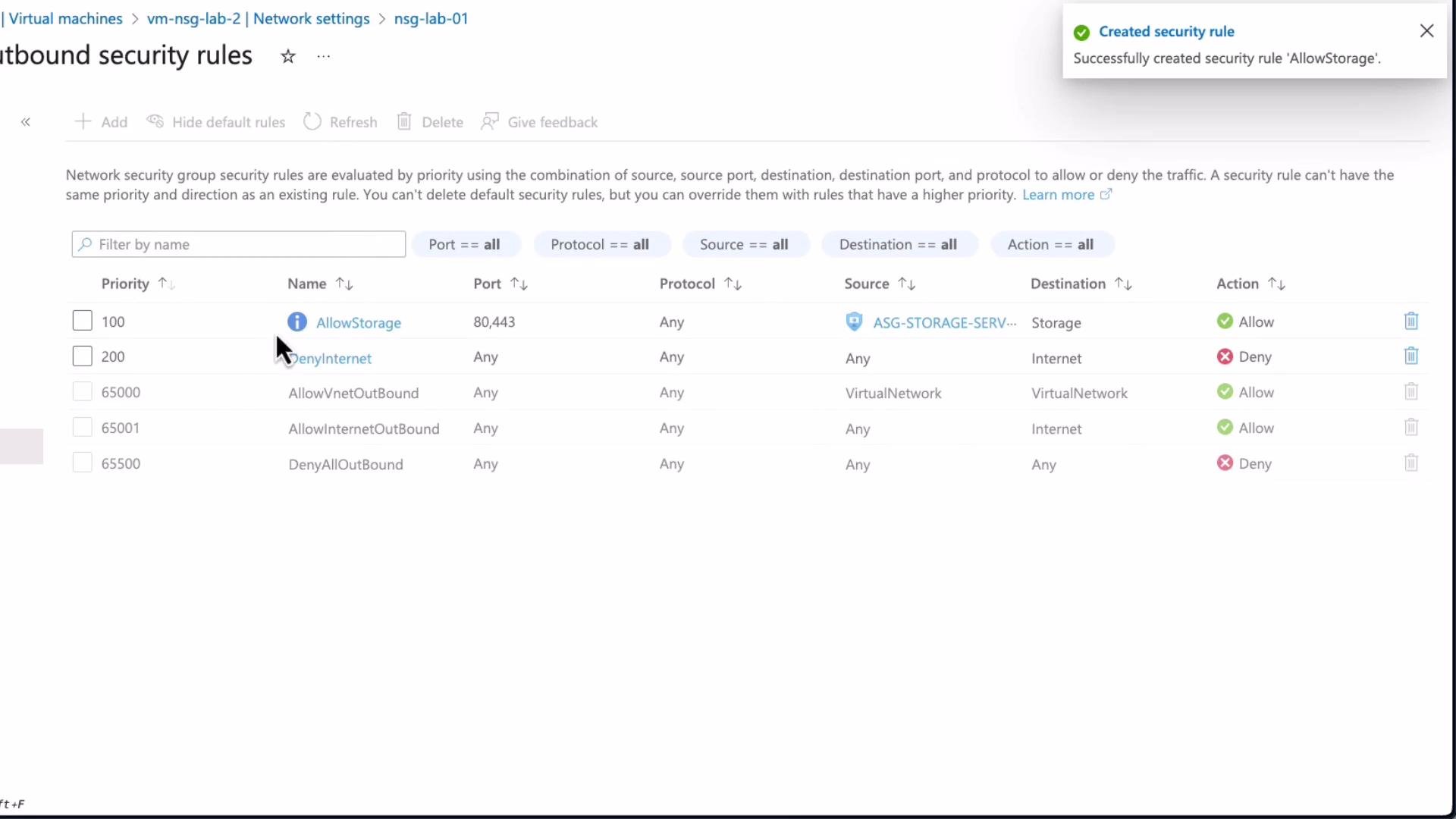The width and height of the screenshot is (1456, 819).
Task: Sort by Source column
Action: [880, 284]
